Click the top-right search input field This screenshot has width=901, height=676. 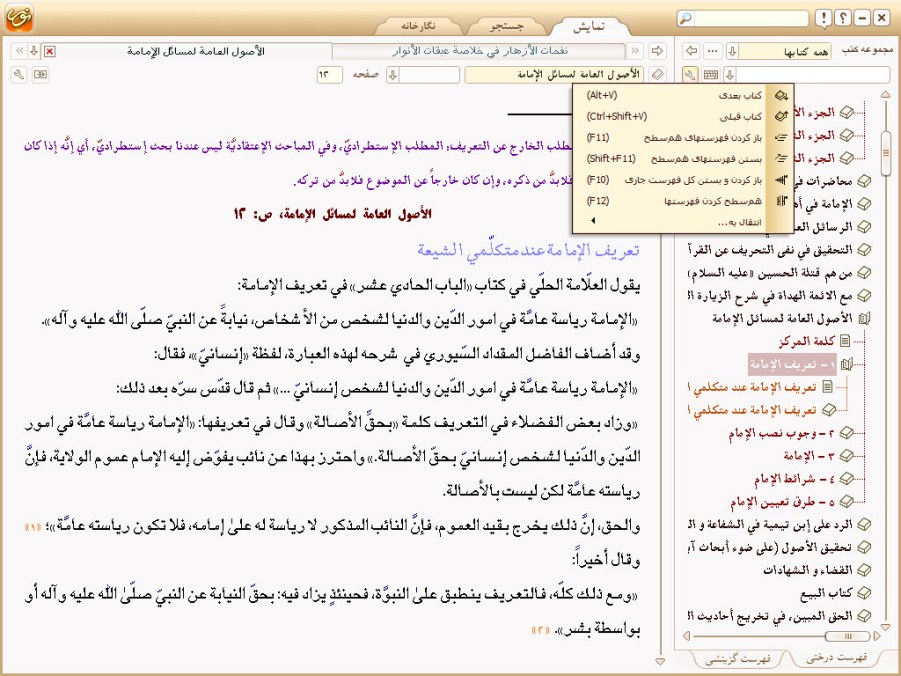[751, 18]
